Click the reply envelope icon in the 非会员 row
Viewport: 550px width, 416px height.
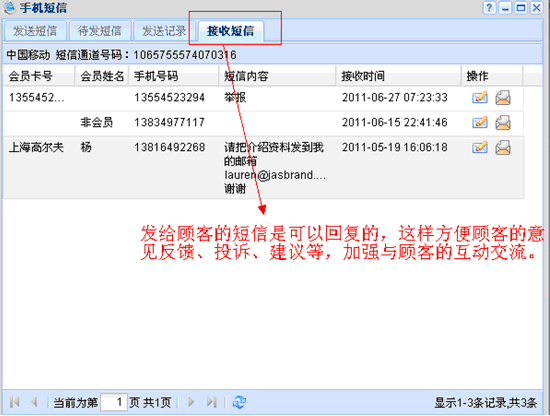tap(503, 123)
